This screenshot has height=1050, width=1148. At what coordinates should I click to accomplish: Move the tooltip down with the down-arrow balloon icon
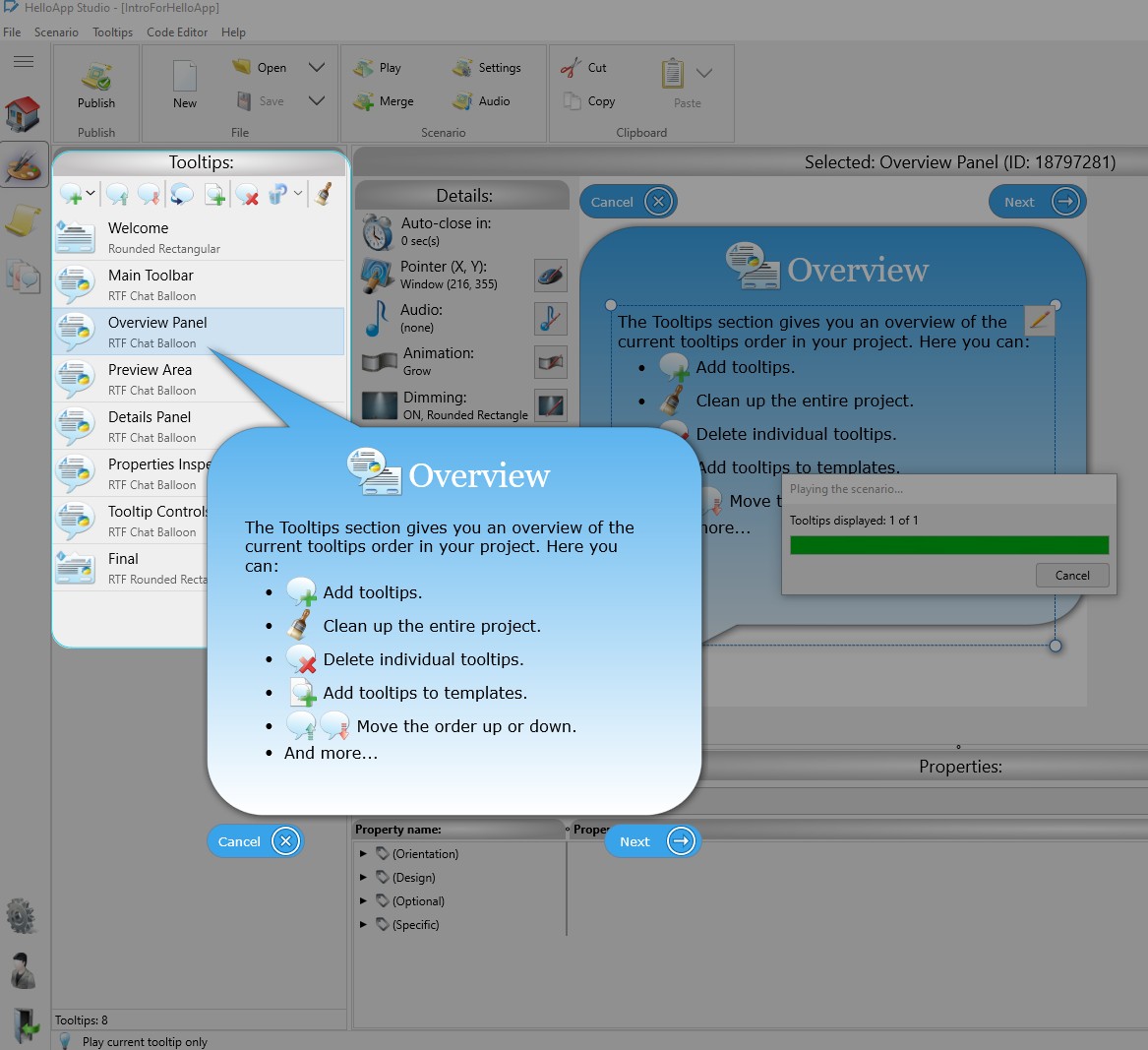click(149, 194)
